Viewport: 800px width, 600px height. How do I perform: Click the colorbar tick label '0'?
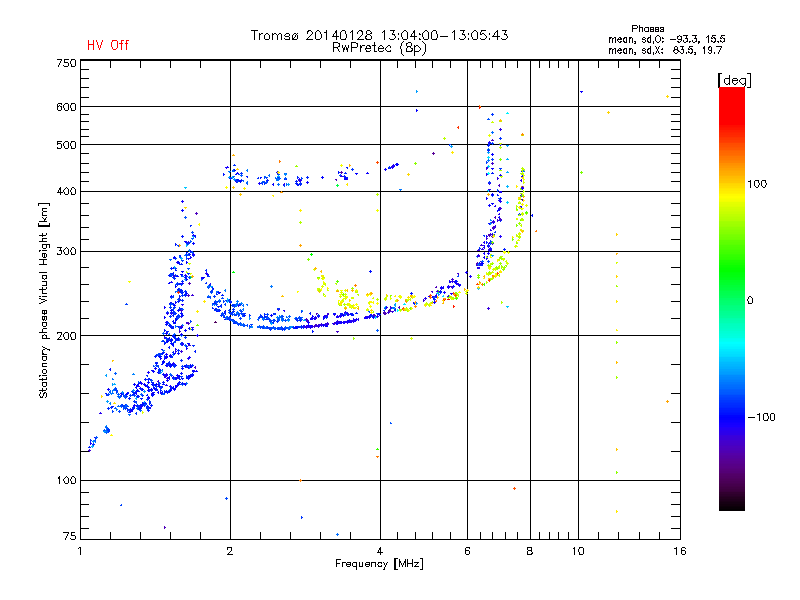point(750,300)
